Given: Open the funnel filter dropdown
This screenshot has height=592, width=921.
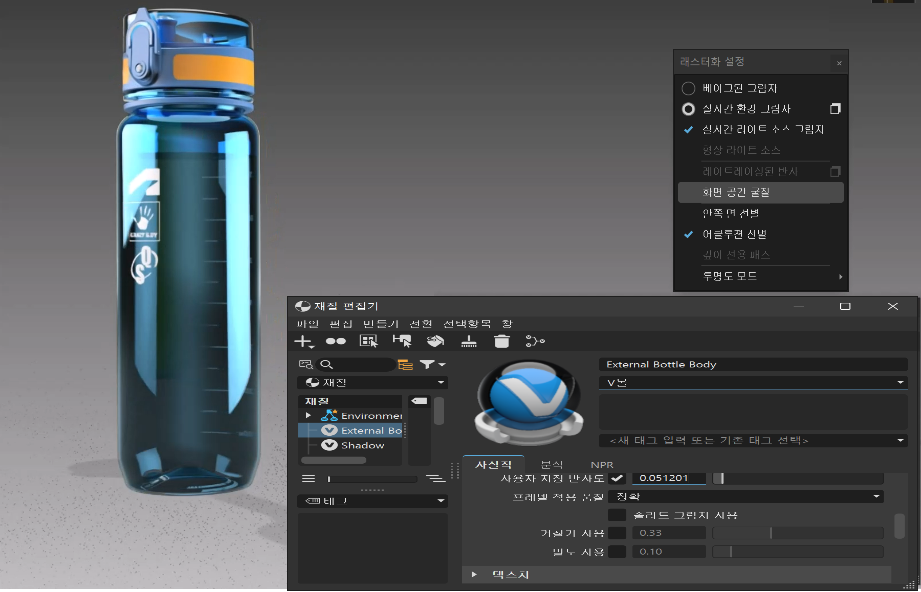Looking at the screenshot, I should point(432,365).
